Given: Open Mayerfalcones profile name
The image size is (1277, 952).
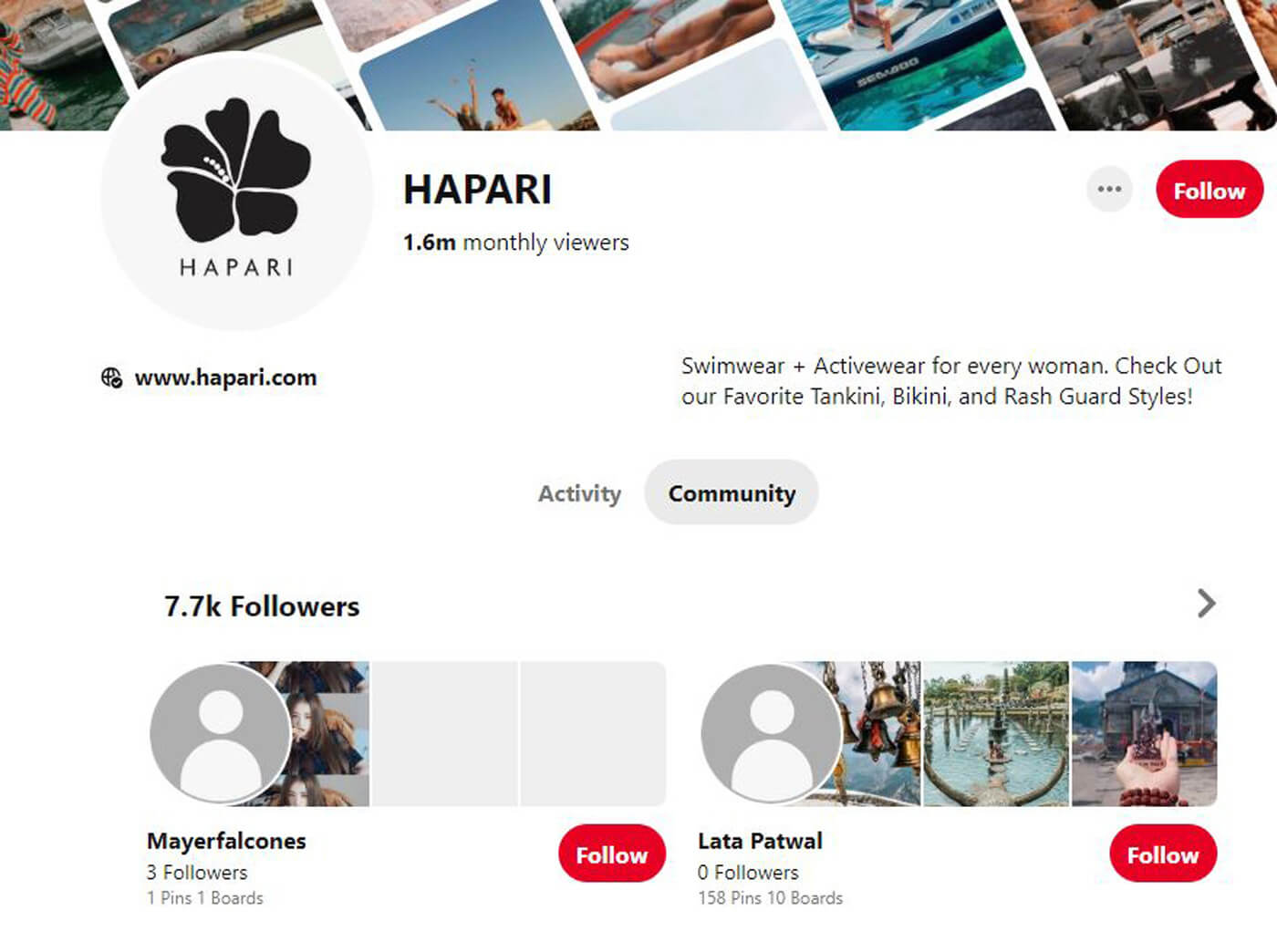Looking at the screenshot, I should point(226,841).
